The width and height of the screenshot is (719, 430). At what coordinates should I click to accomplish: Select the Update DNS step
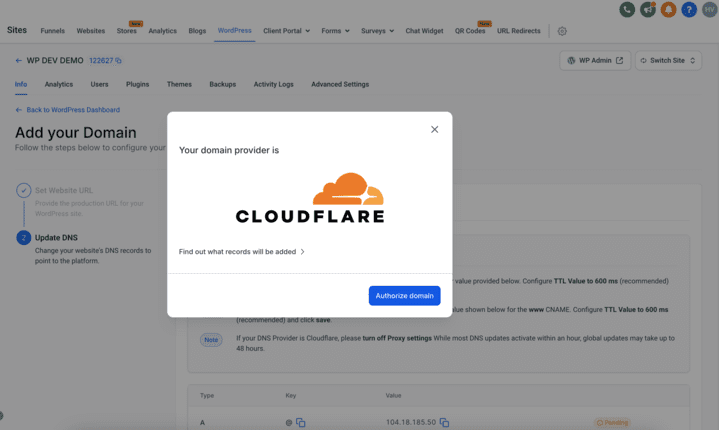(x=56, y=237)
